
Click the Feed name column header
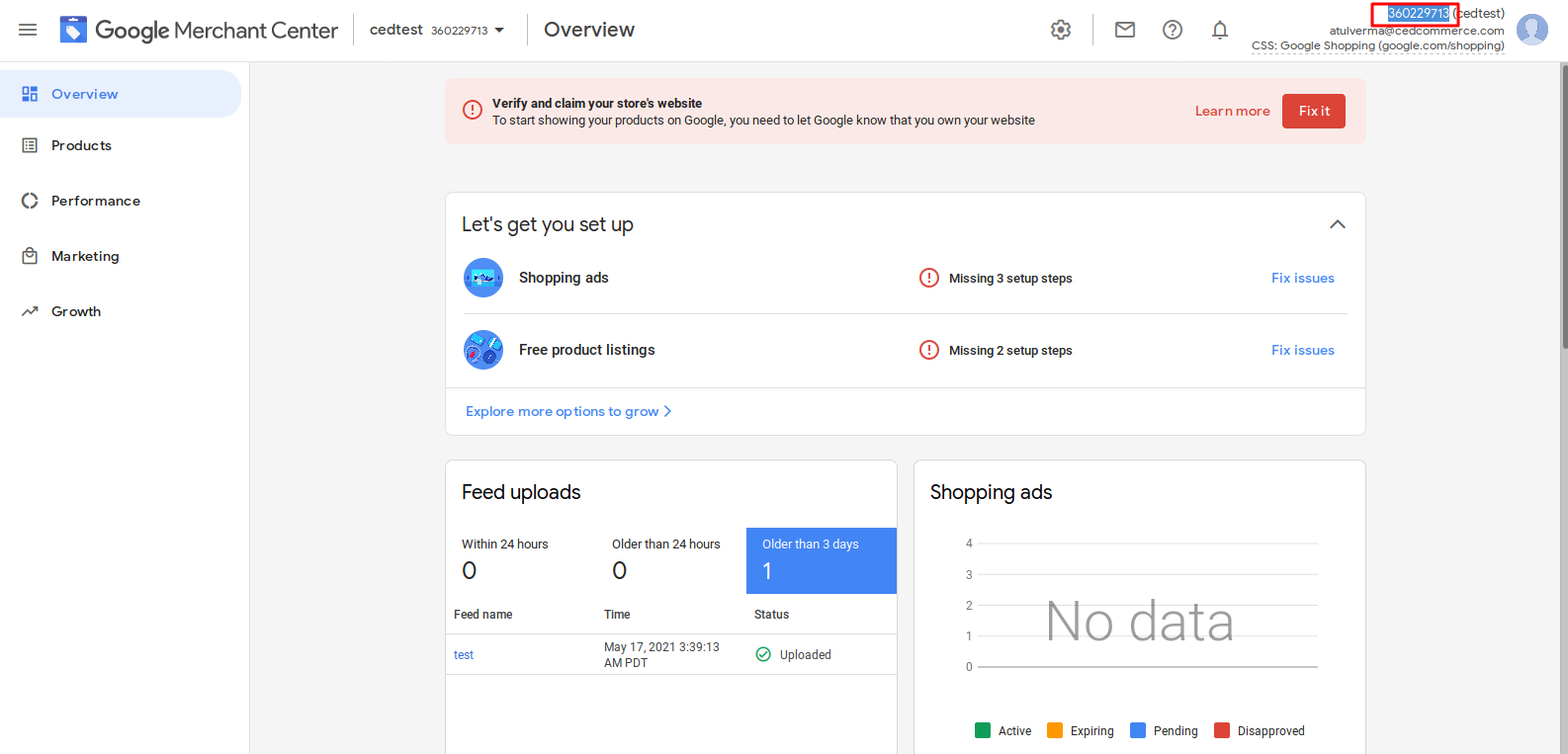pos(483,615)
